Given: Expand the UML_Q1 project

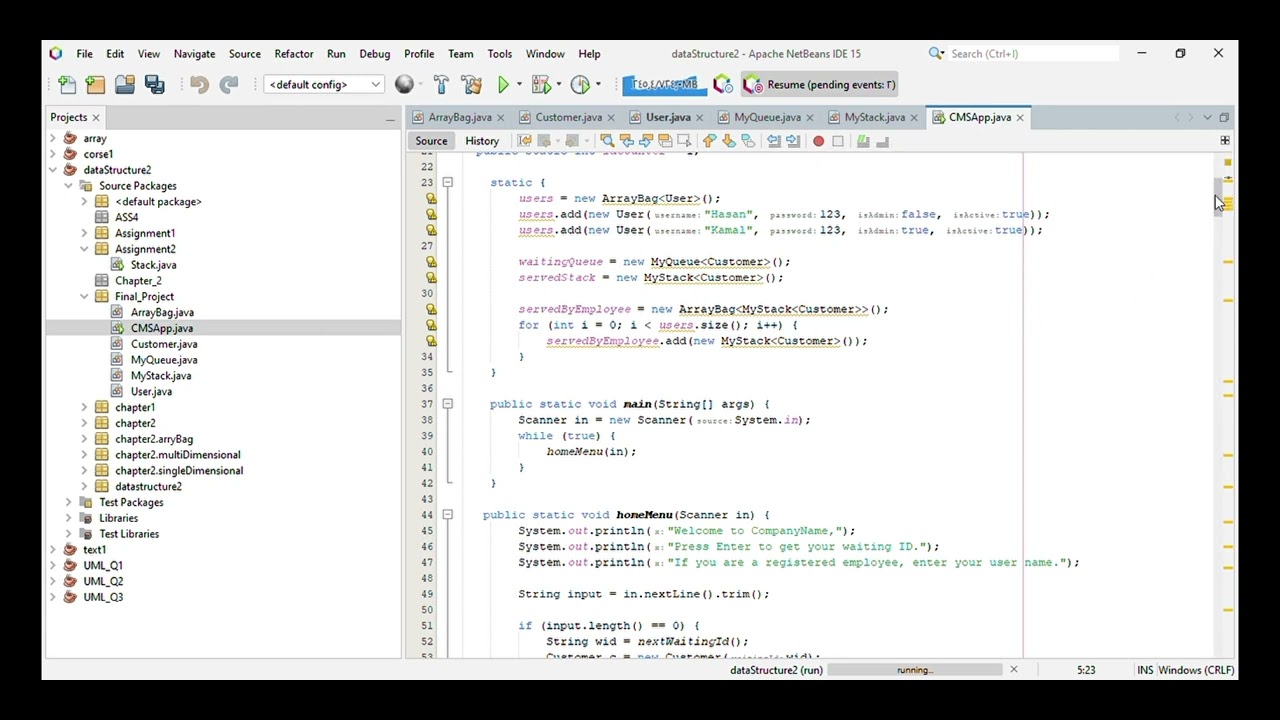Looking at the screenshot, I should (x=53, y=565).
